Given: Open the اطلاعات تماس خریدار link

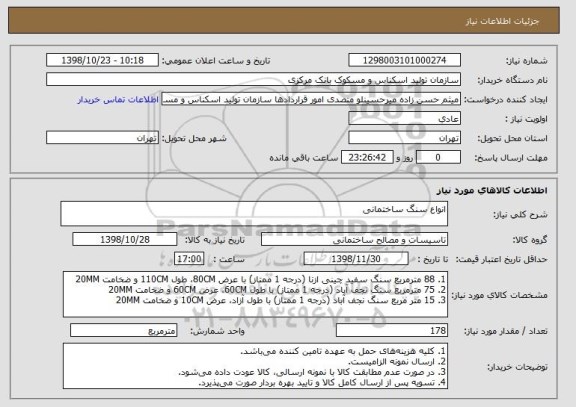Looking at the screenshot, I should (x=118, y=100).
